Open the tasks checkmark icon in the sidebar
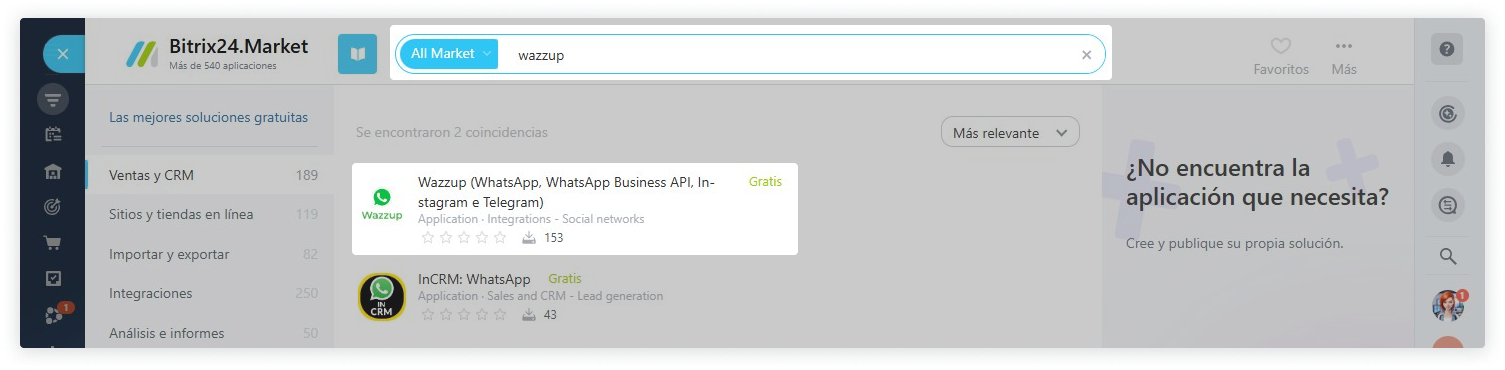This screenshot has width=1505, height=370. pos(53,279)
